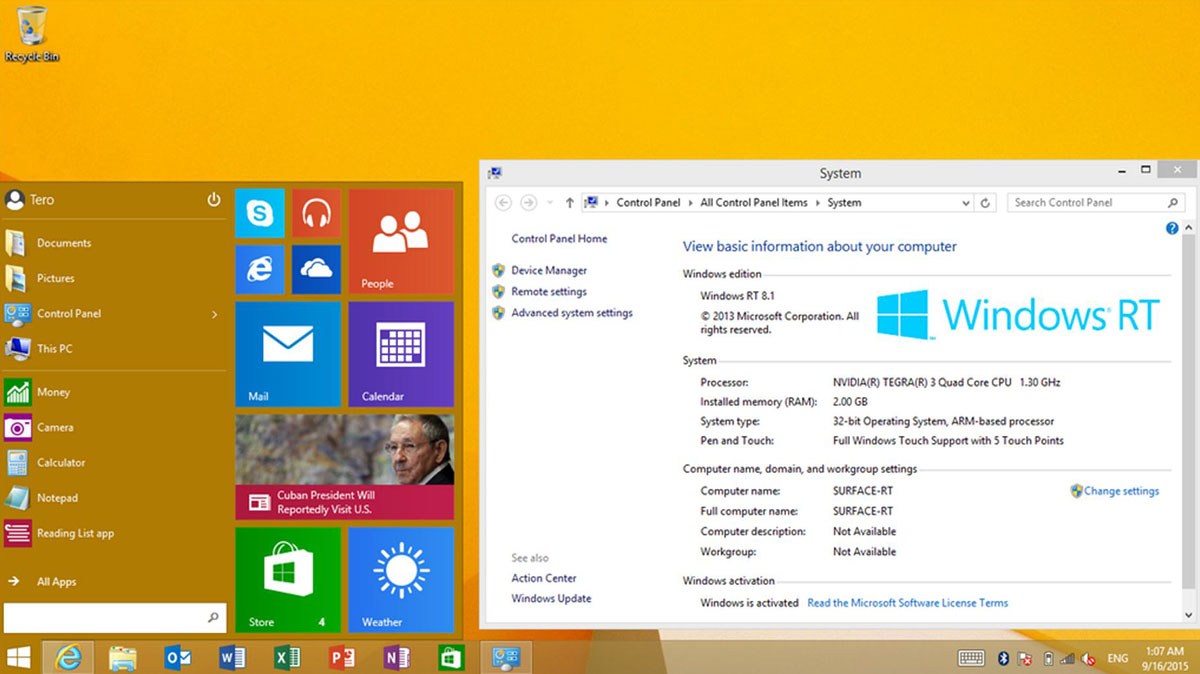Image resolution: width=1200 pixels, height=674 pixels.
Task: Open the OneDrive tile
Action: [x=316, y=268]
